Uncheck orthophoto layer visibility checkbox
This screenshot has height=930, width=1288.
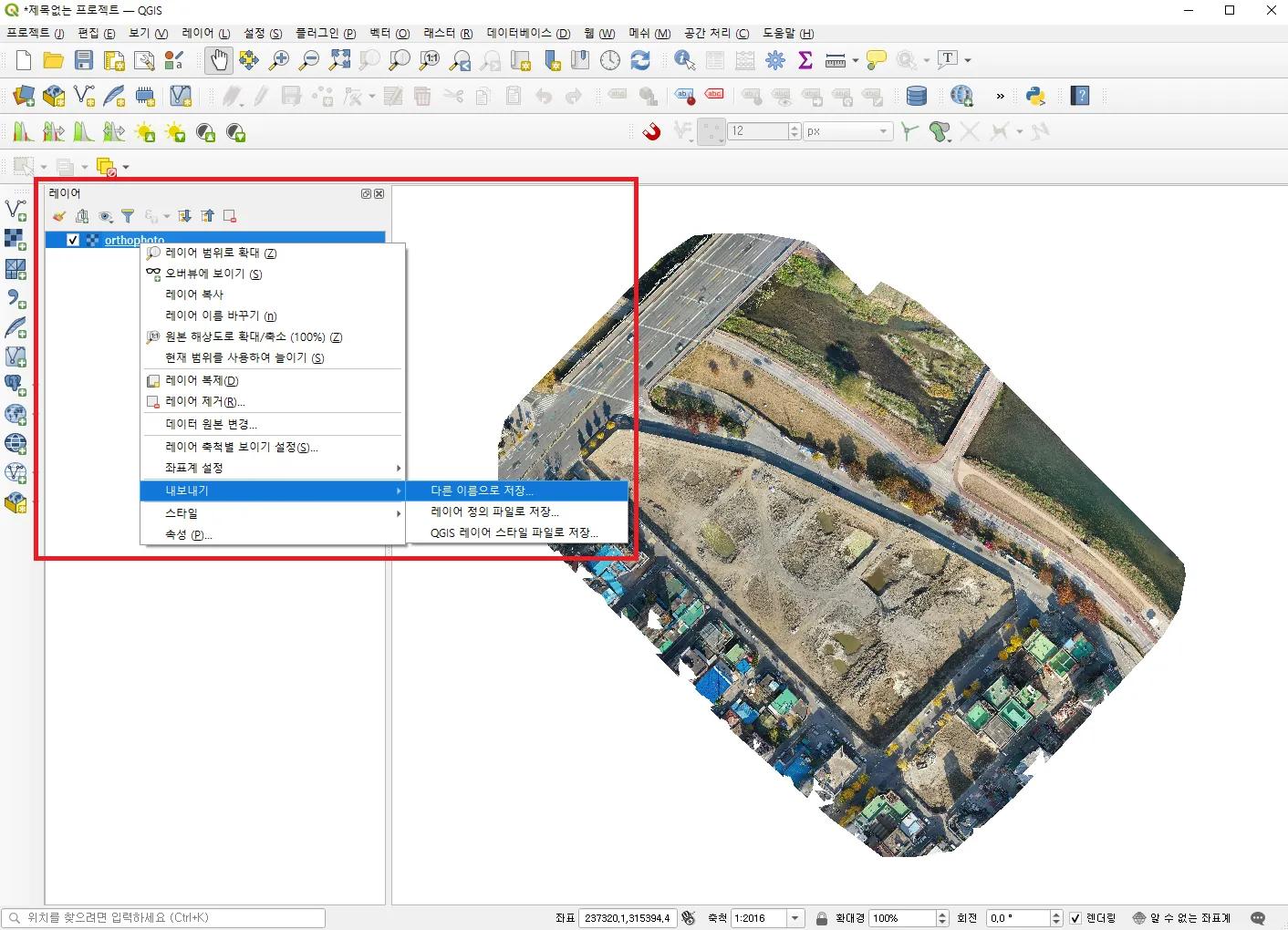tap(73, 240)
